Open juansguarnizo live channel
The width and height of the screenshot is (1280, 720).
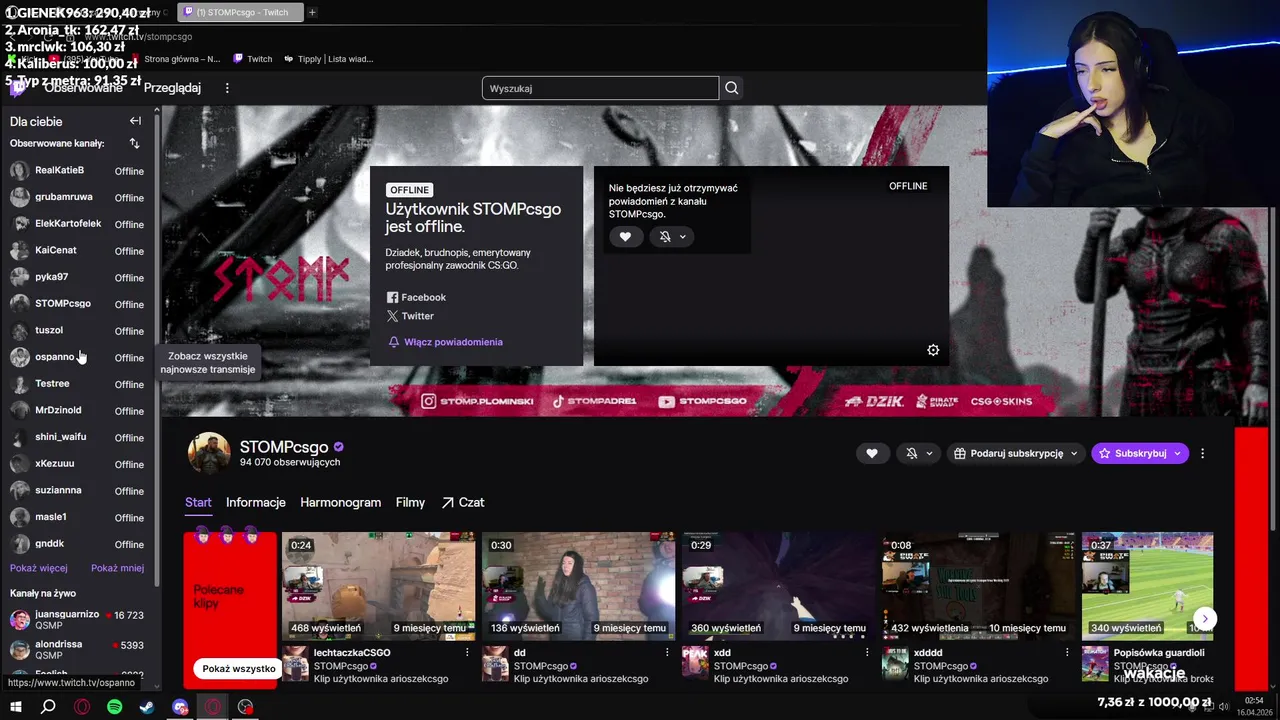click(x=78, y=619)
